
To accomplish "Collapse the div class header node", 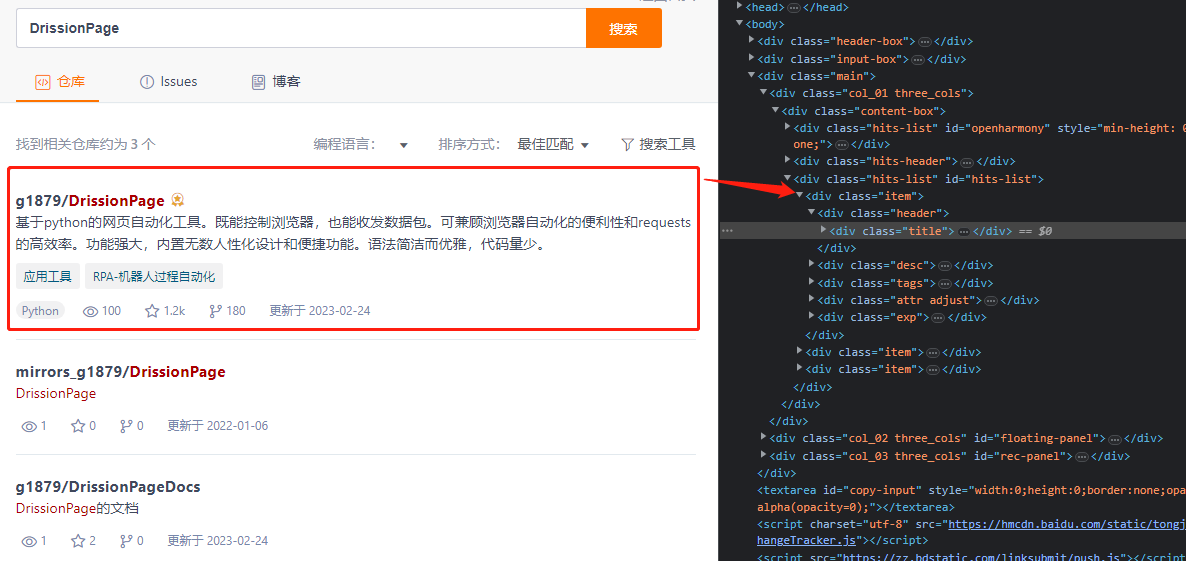I will [x=812, y=213].
